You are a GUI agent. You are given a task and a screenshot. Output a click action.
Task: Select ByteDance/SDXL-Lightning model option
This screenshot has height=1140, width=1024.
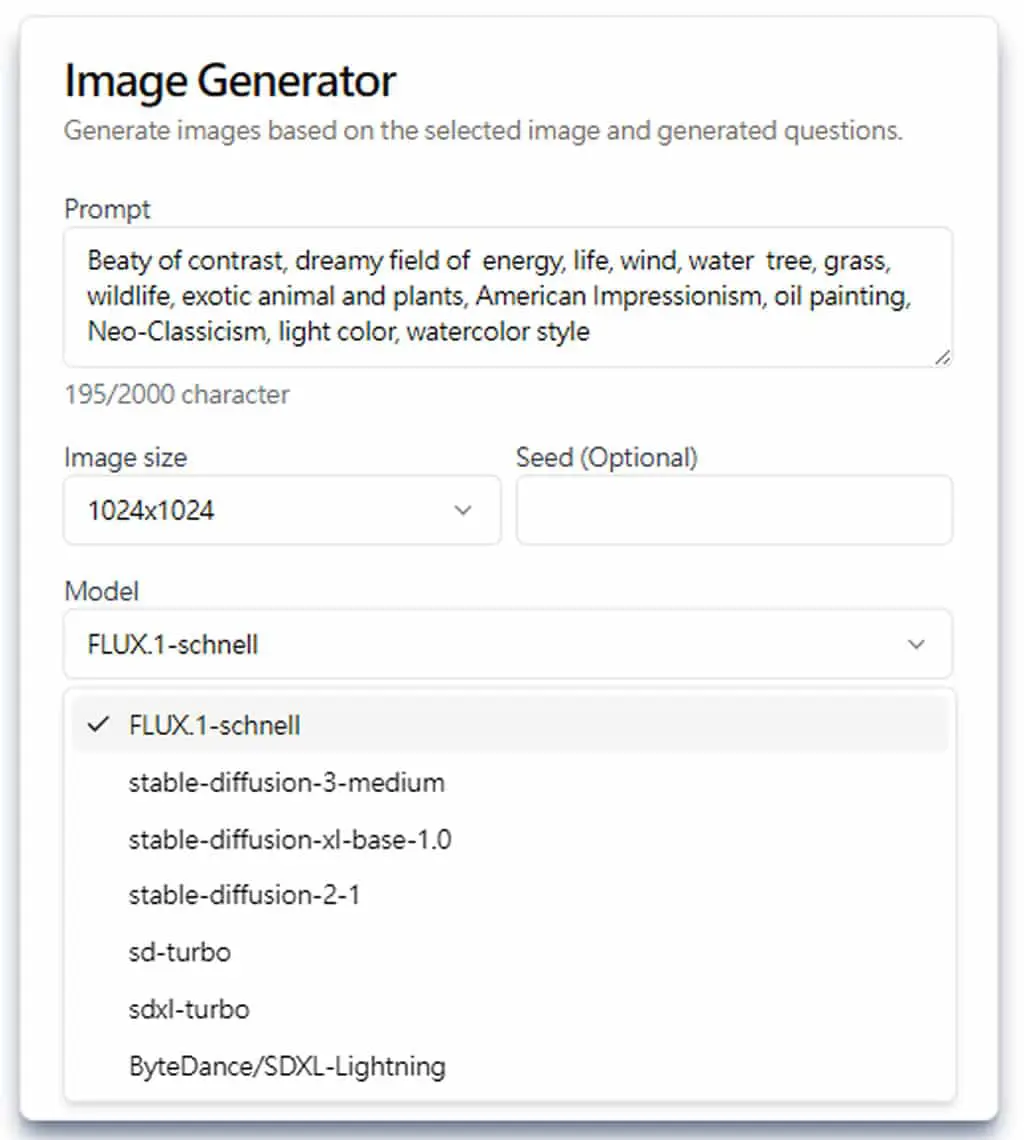pos(509,1067)
